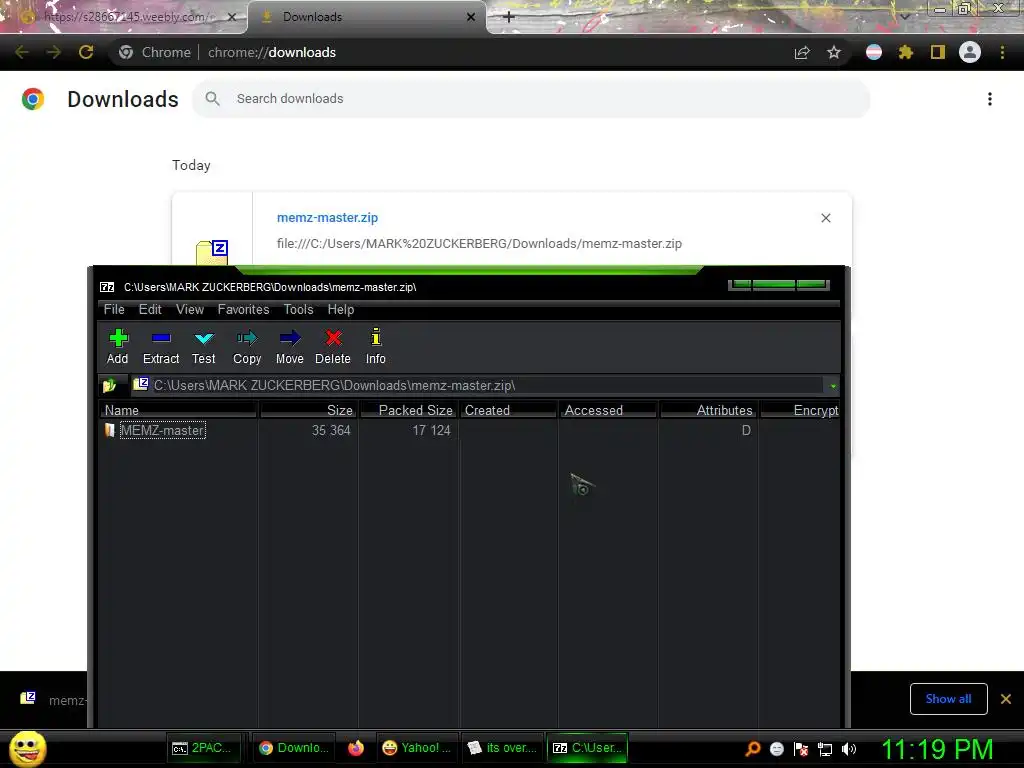Image resolution: width=1024 pixels, height=768 pixels.
Task: Open the Favorites menu
Action: click(244, 310)
